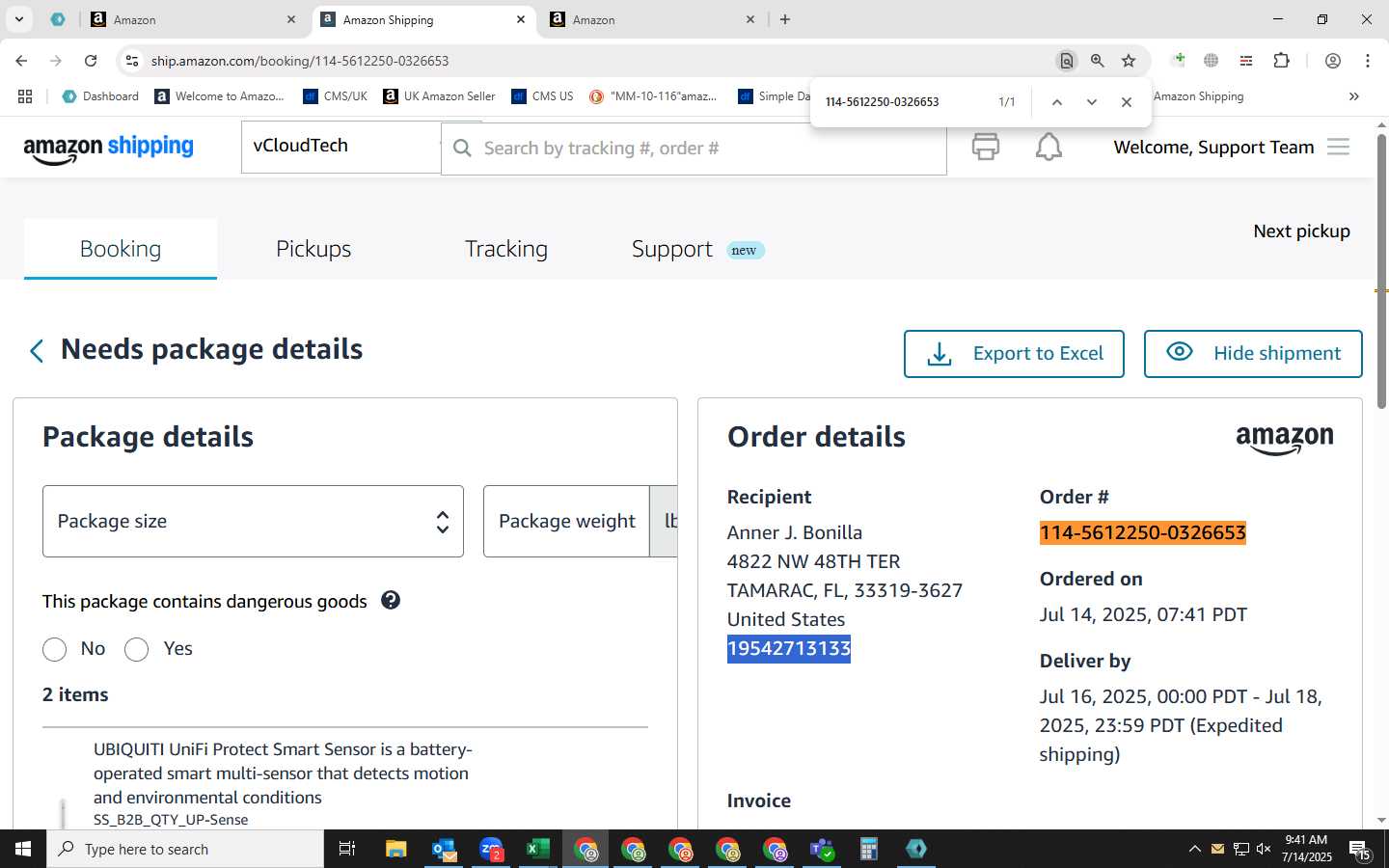Viewport: 1389px width, 868px height.
Task: Open the tab search dropdown arrow
Action: tap(18, 19)
